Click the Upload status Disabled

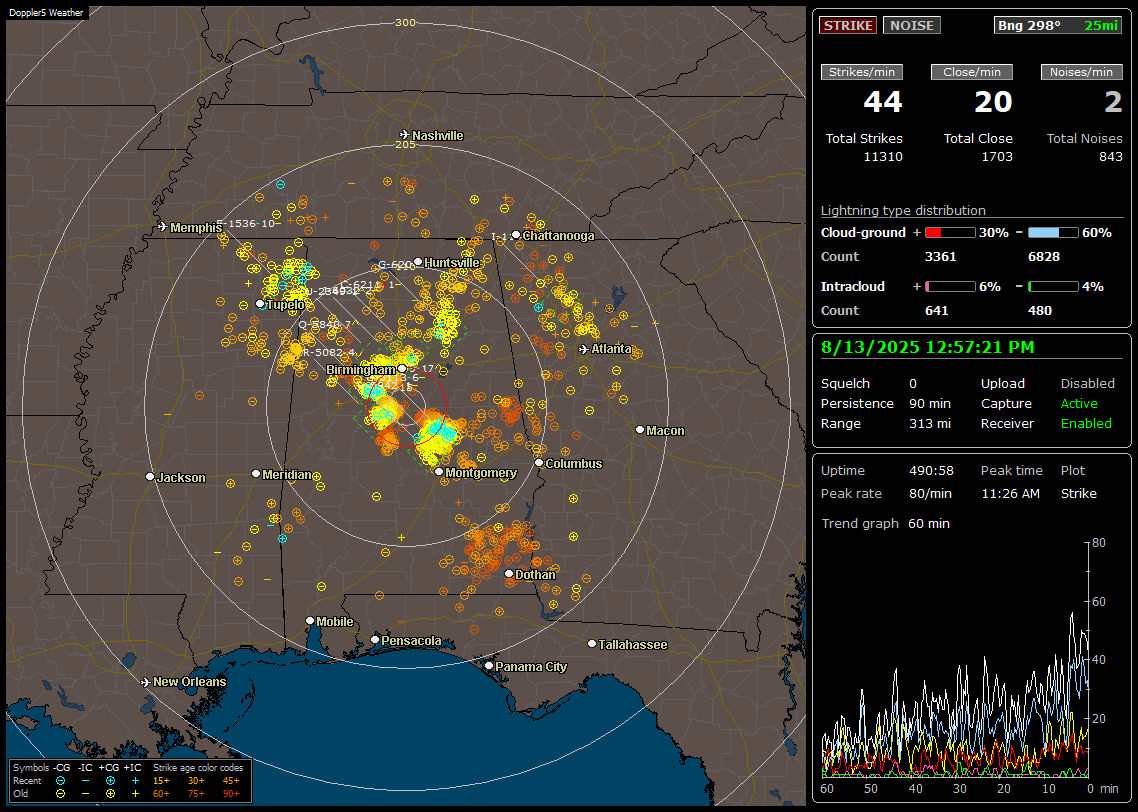1087,384
